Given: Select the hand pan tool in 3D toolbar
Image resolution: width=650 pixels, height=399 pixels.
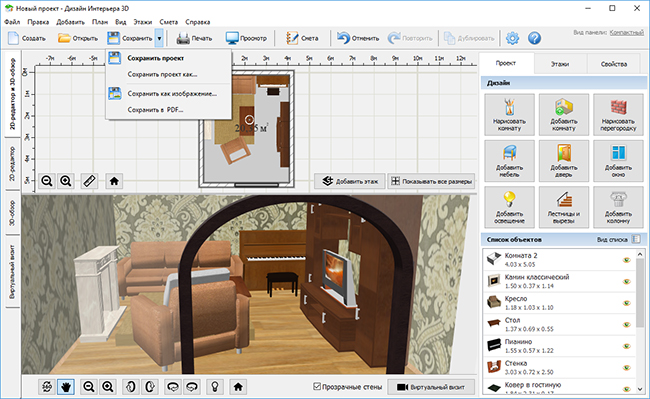Looking at the screenshot, I should coord(66,387).
